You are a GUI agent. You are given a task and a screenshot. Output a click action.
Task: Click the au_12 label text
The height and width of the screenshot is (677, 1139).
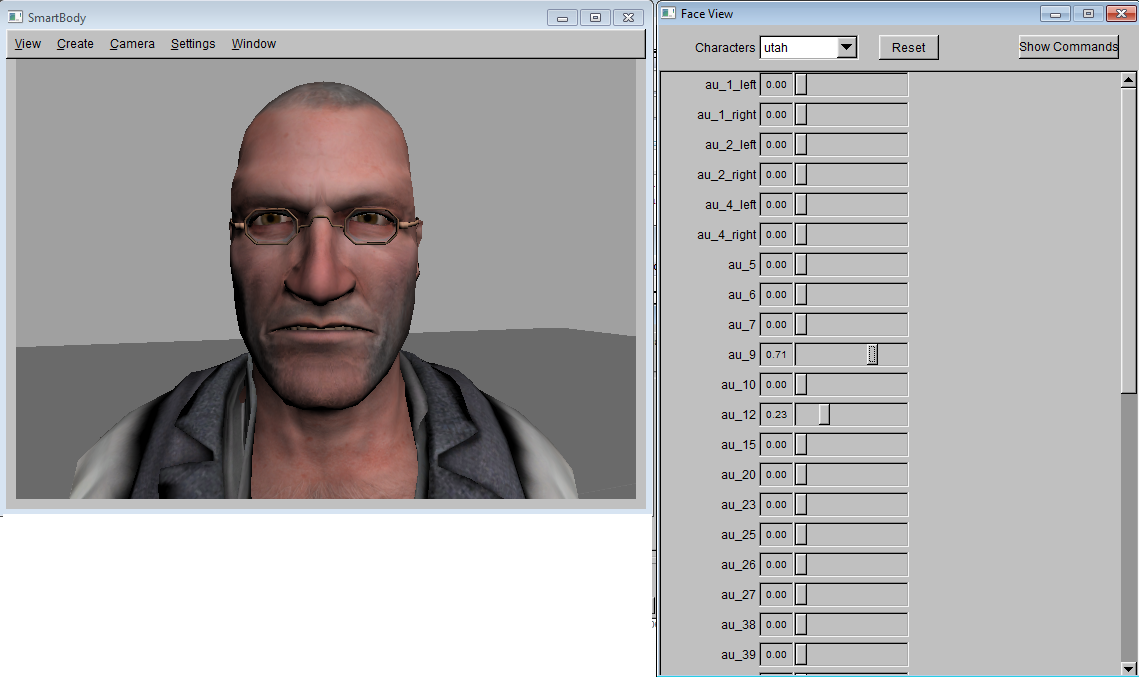[738, 415]
